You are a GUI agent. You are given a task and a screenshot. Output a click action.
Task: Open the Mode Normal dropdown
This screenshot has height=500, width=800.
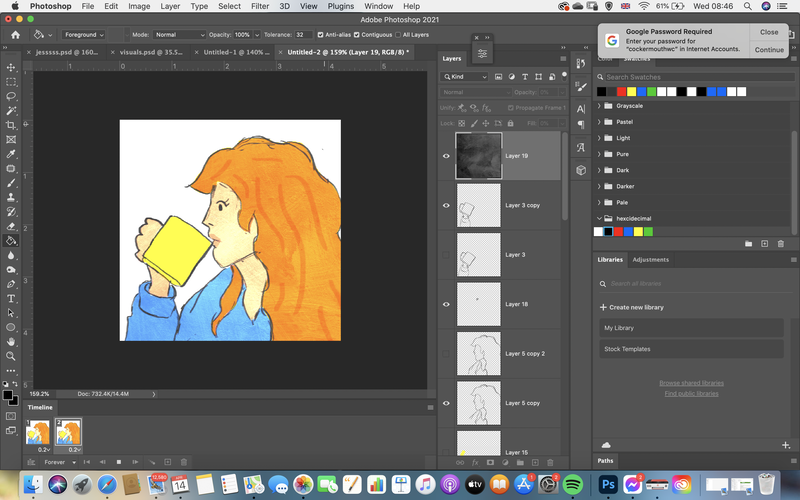point(179,35)
